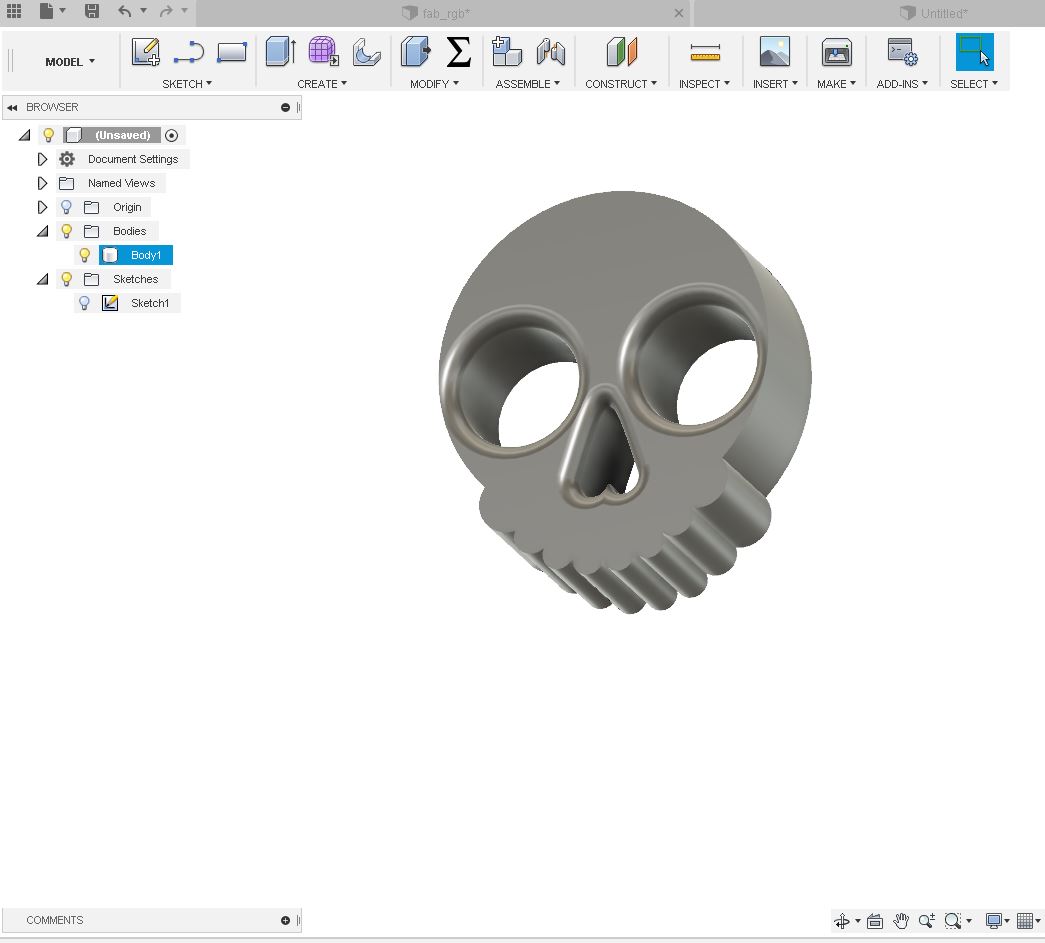
Task: Select the 3D Print make tool
Action: [x=836, y=51]
